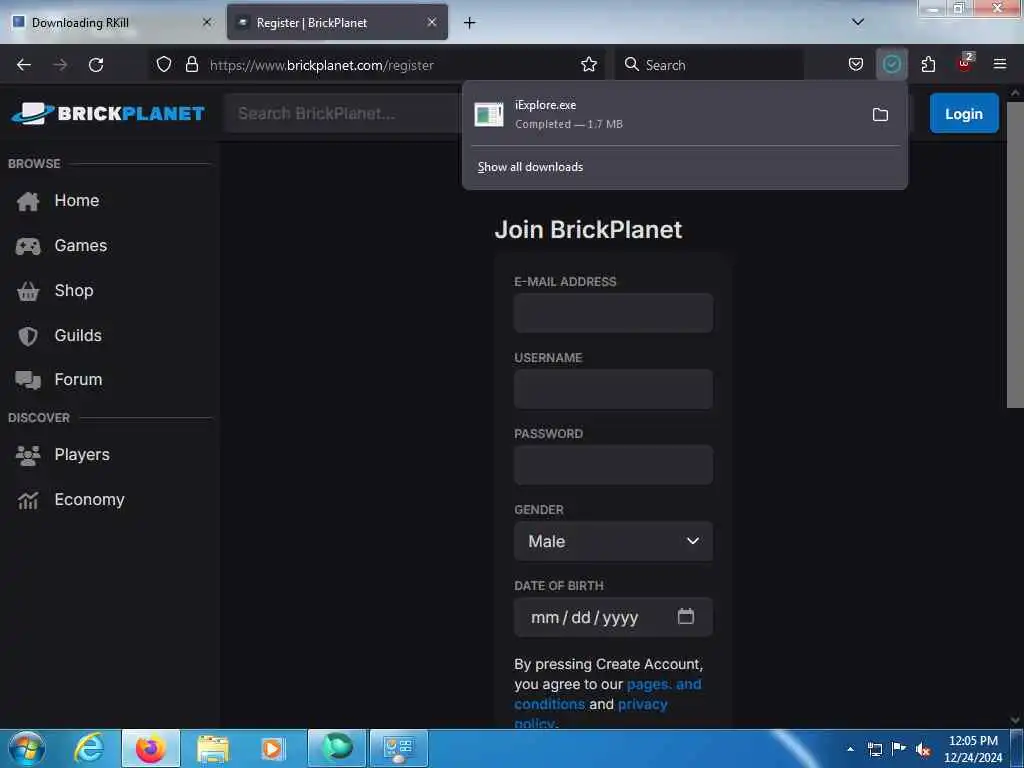This screenshot has width=1024, height=768.
Task: Open the taskbar clock and date
Action: [x=973, y=749]
